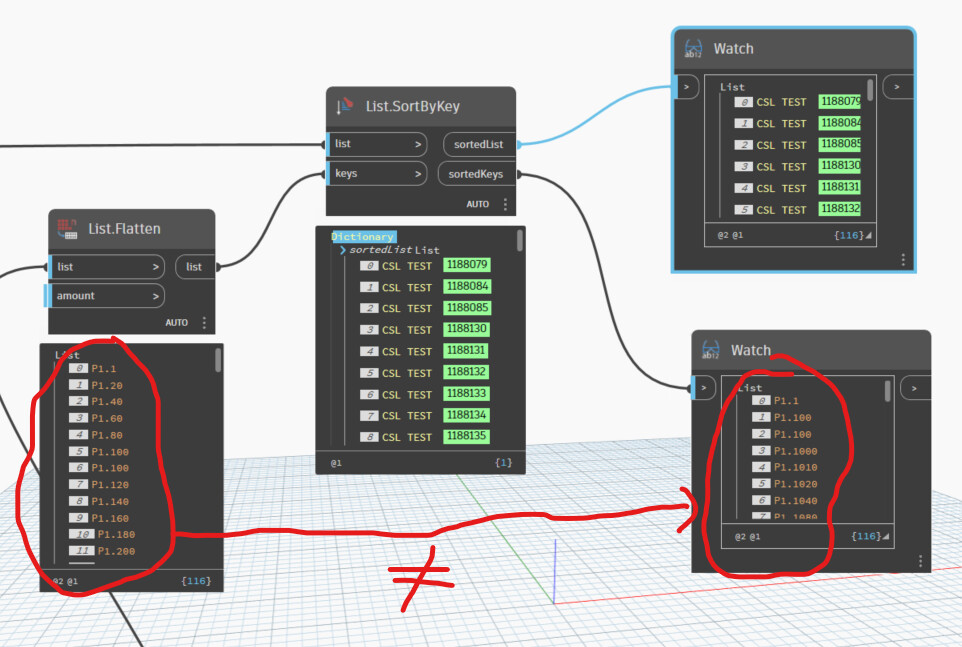Click the List.Flatten node icon

tap(68, 228)
